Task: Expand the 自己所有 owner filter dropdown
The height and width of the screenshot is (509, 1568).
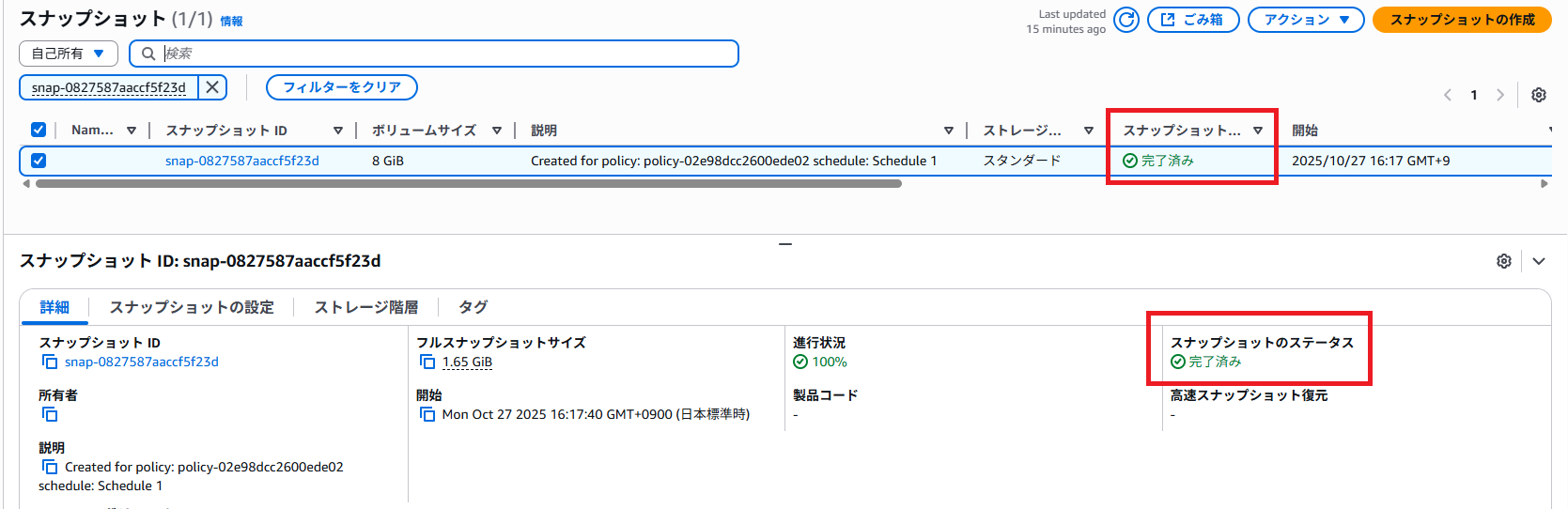Action: pyautogui.click(x=68, y=54)
